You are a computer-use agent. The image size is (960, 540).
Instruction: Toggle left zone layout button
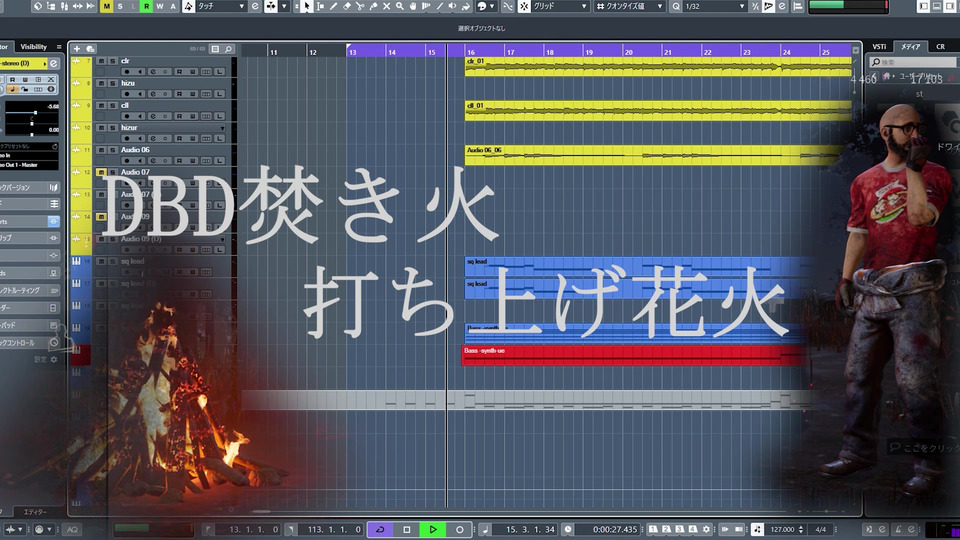(x=923, y=6)
